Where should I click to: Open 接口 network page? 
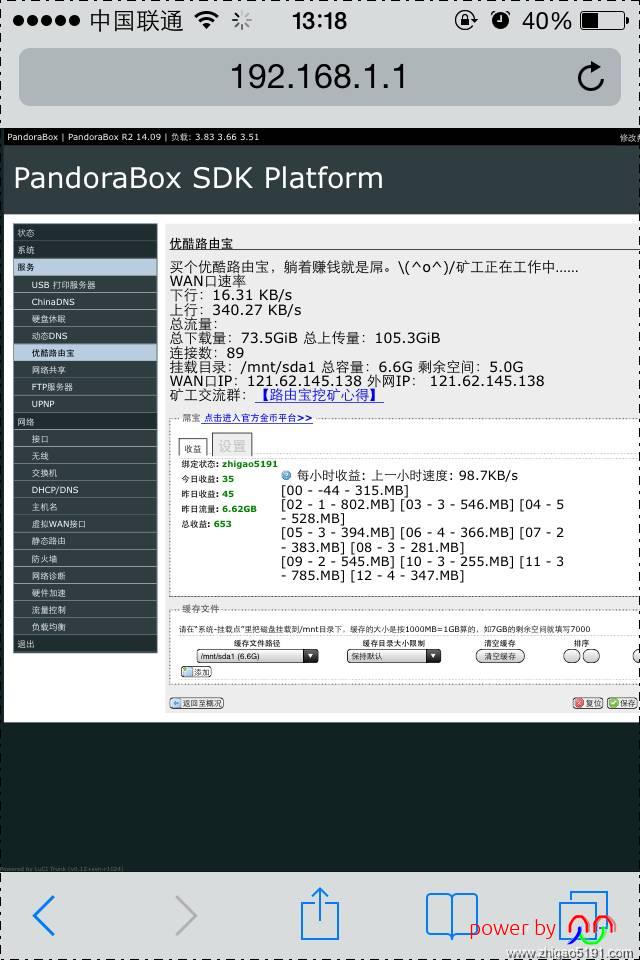click(85, 439)
